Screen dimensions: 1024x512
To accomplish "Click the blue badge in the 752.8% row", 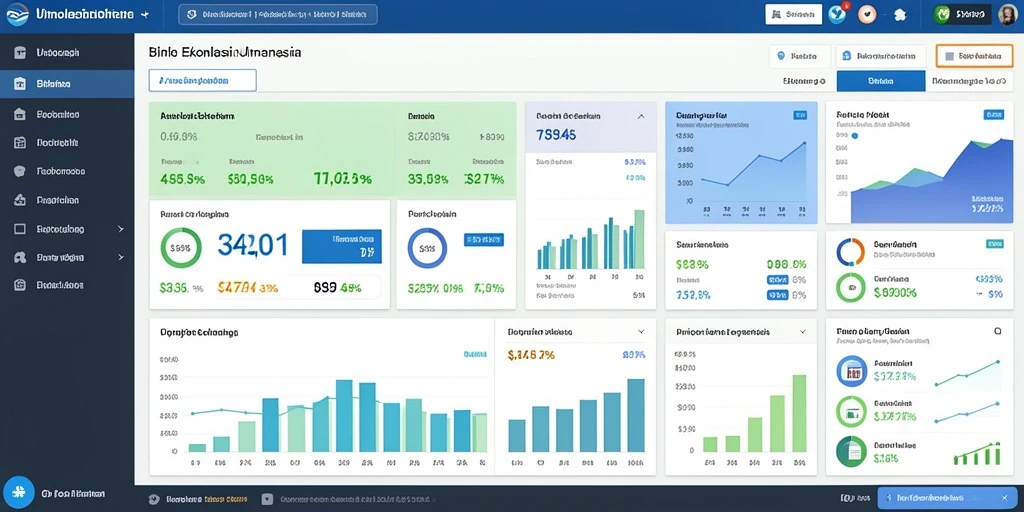I will (x=776, y=295).
